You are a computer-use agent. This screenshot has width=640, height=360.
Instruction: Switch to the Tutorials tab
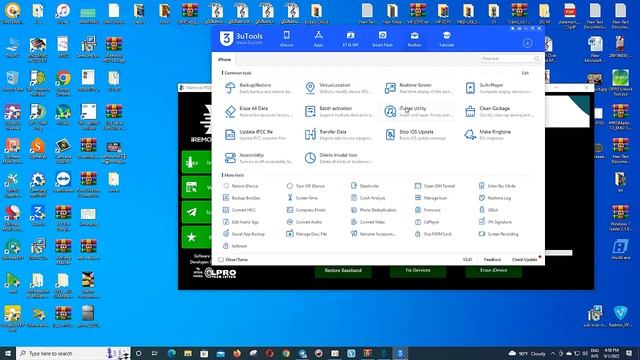[x=447, y=40]
